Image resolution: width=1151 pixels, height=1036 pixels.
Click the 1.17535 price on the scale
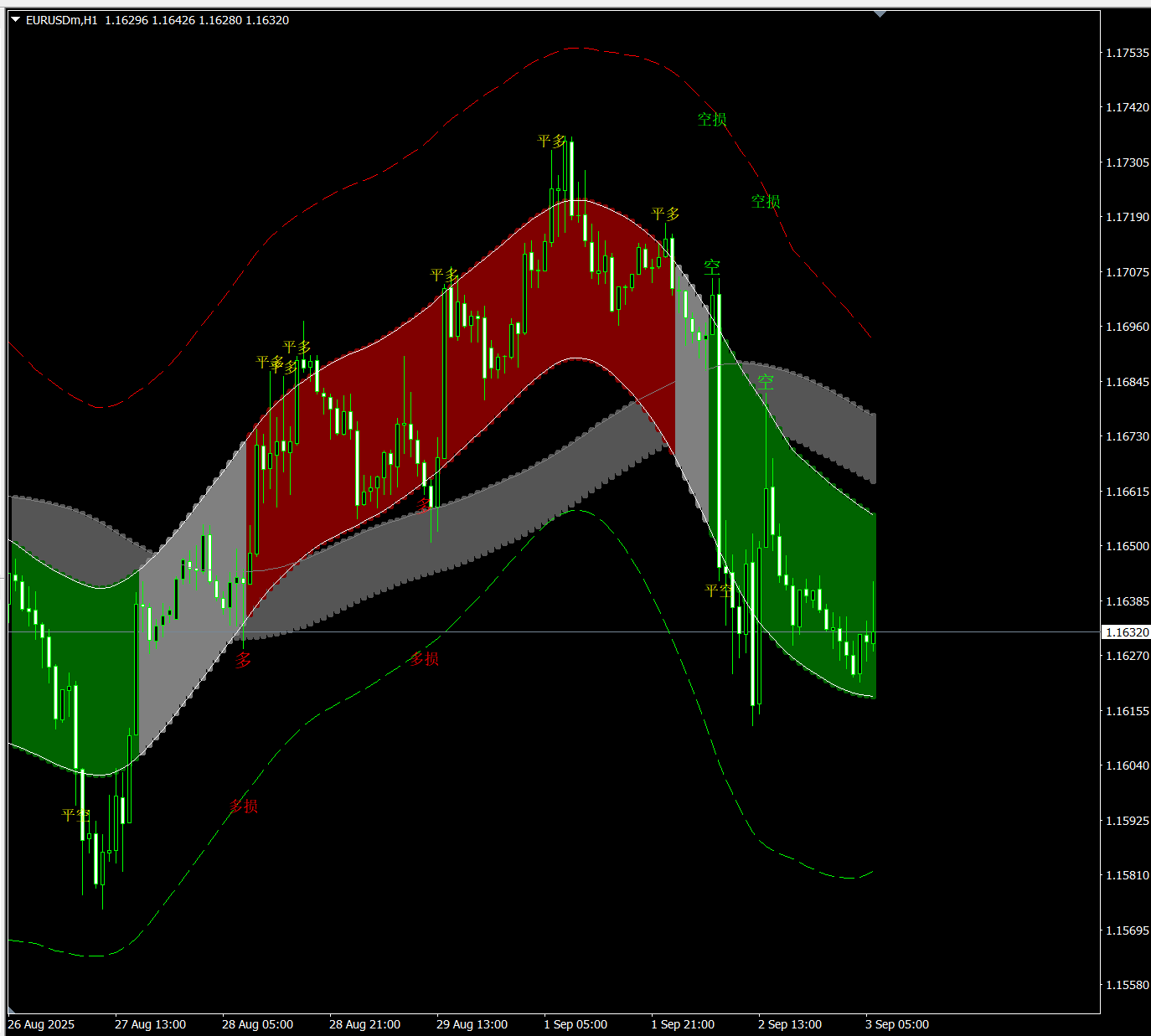[1127, 53]
